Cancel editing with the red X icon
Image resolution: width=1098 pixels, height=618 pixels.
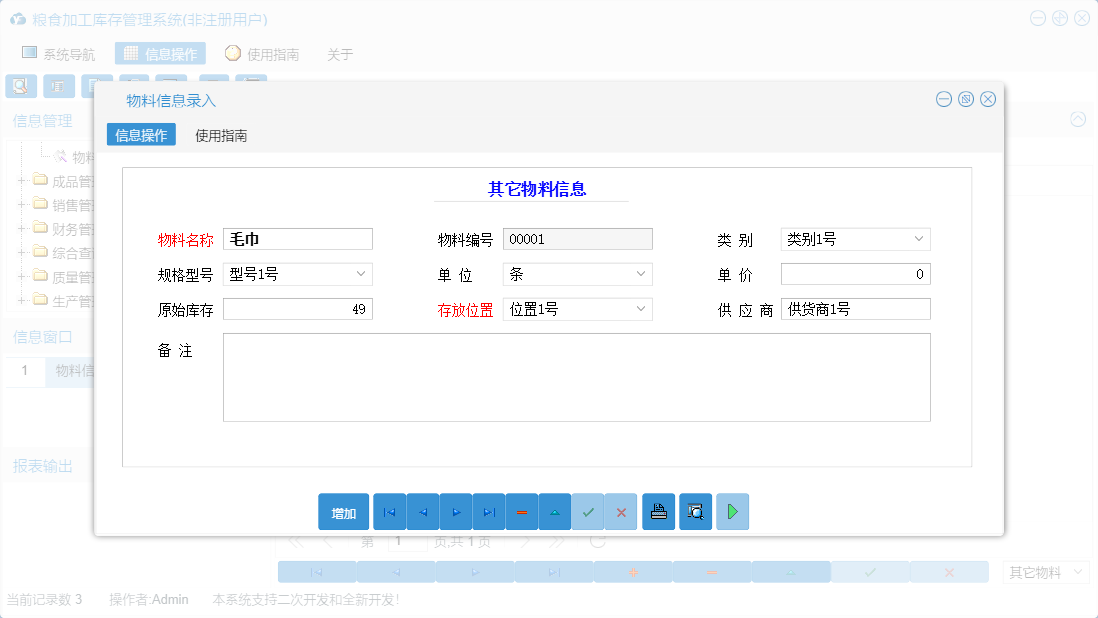point(620,511)
